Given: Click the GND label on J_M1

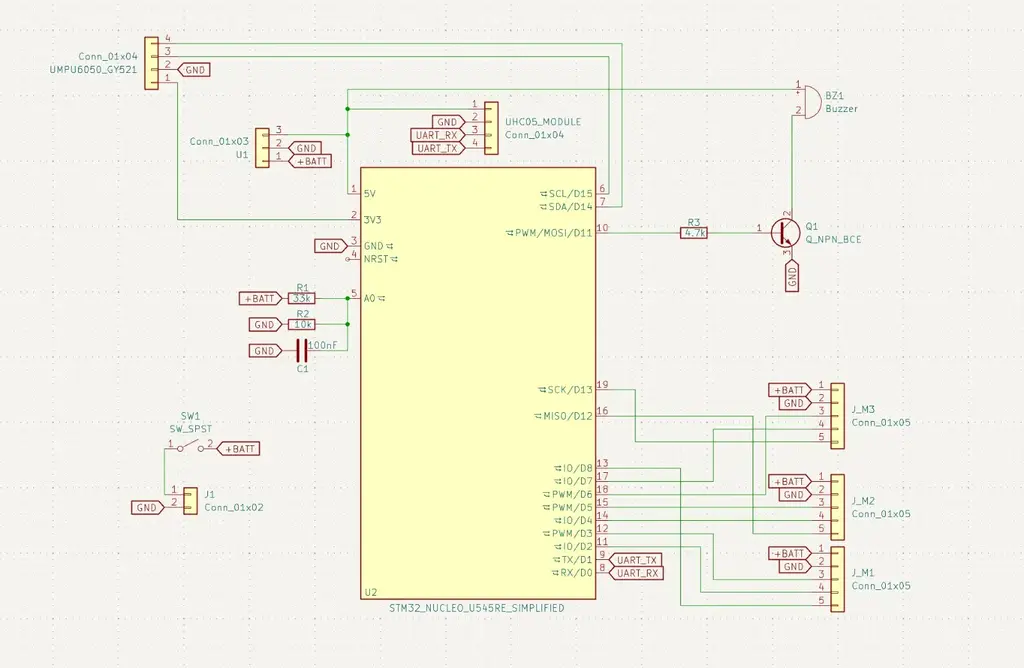Looking at the screenshot, I should point(795,566).
